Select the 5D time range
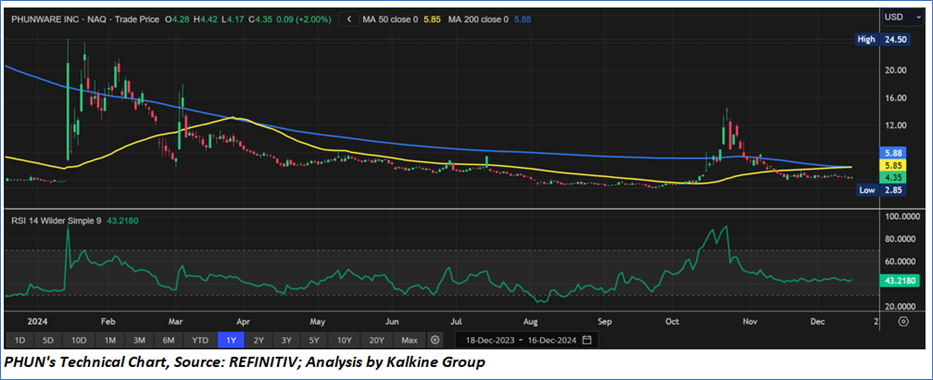 [48, 340]
